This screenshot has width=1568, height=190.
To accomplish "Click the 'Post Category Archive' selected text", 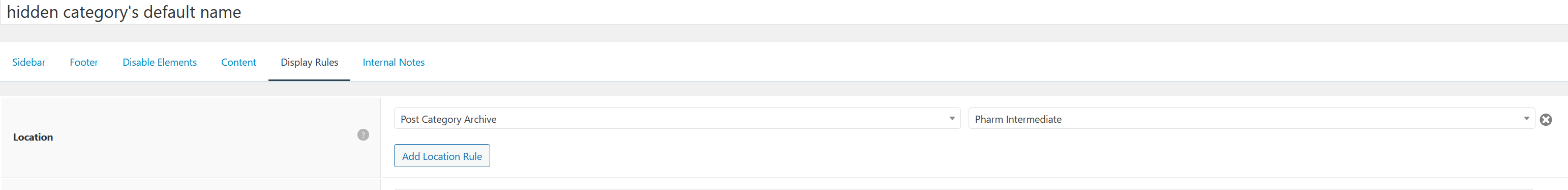I will point(448,119).
